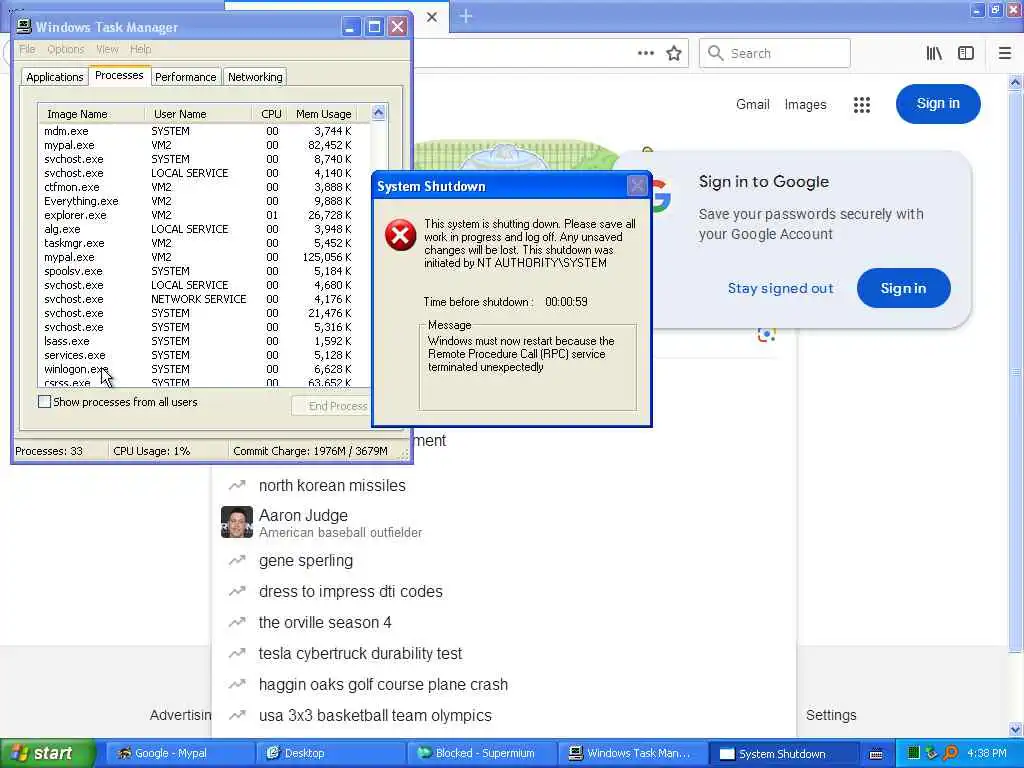Switch to the Networking tab
1024x768 pixels.
tap(255, 77)
